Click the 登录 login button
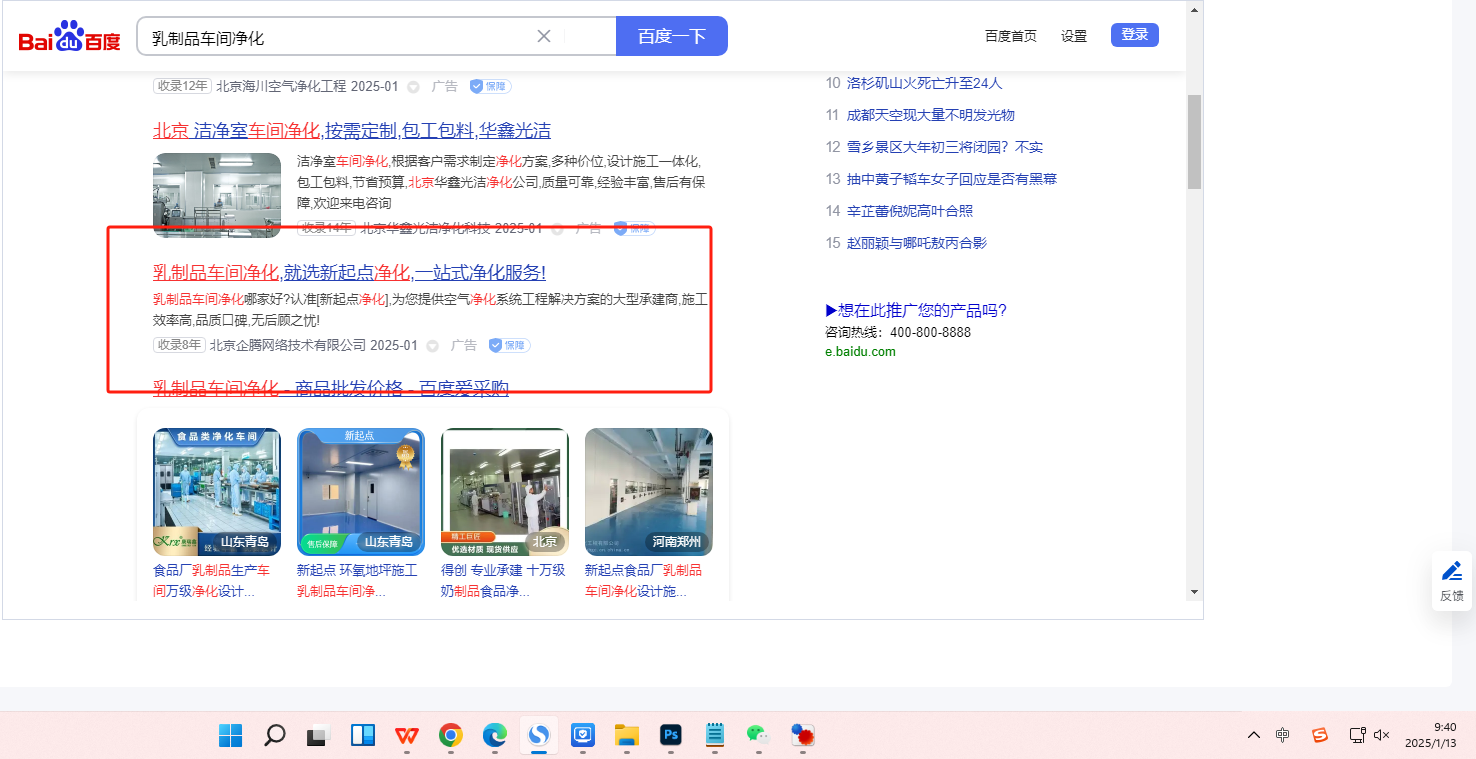The width and height of the screenshot is (1476, 759). (1134, 35)
